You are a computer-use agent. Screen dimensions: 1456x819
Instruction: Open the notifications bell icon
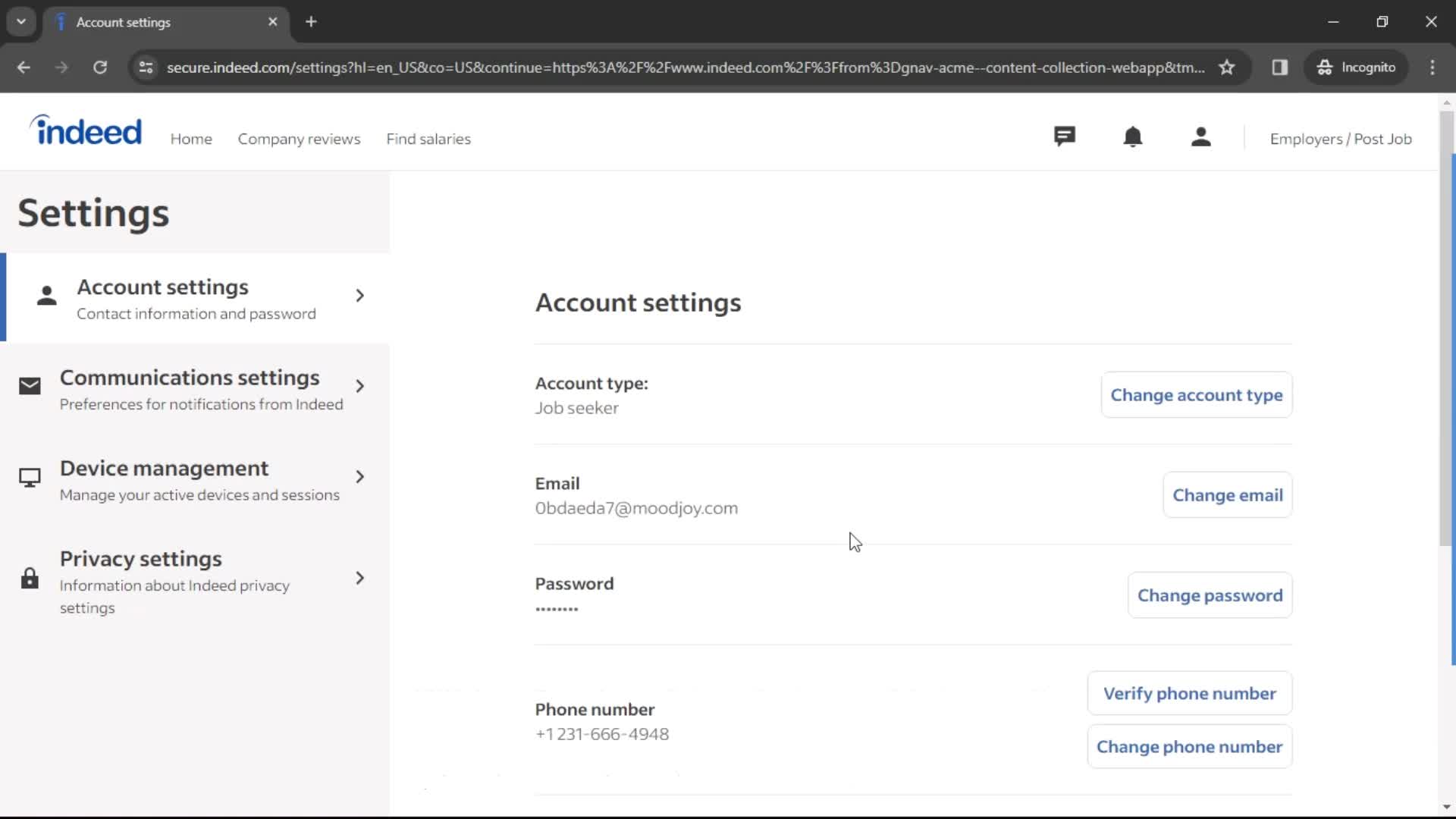click(x=1132, y=137)
